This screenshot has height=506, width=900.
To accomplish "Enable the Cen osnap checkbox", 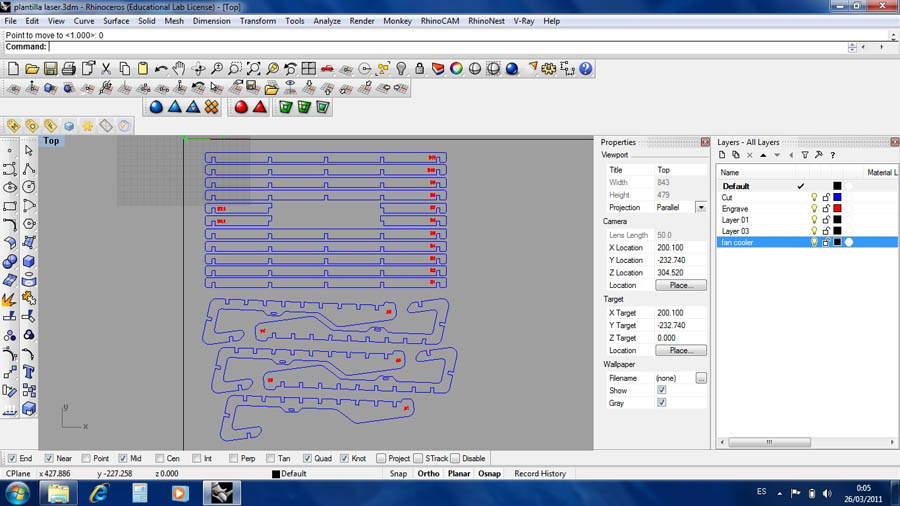I will [x=160, y=458].
